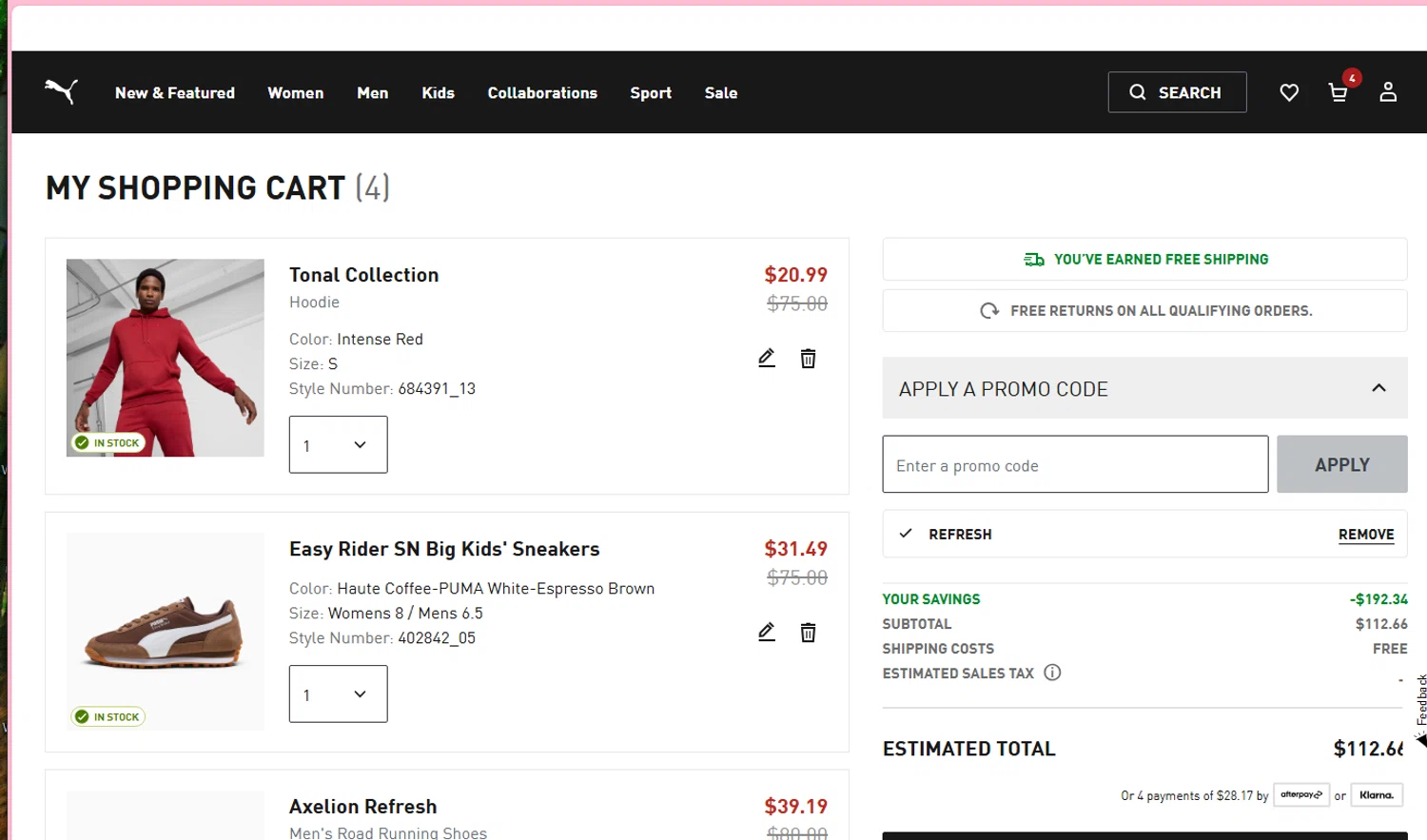Screen dimensions: 1427x840
Task: Click the Search button
Action: point(1177,92)
